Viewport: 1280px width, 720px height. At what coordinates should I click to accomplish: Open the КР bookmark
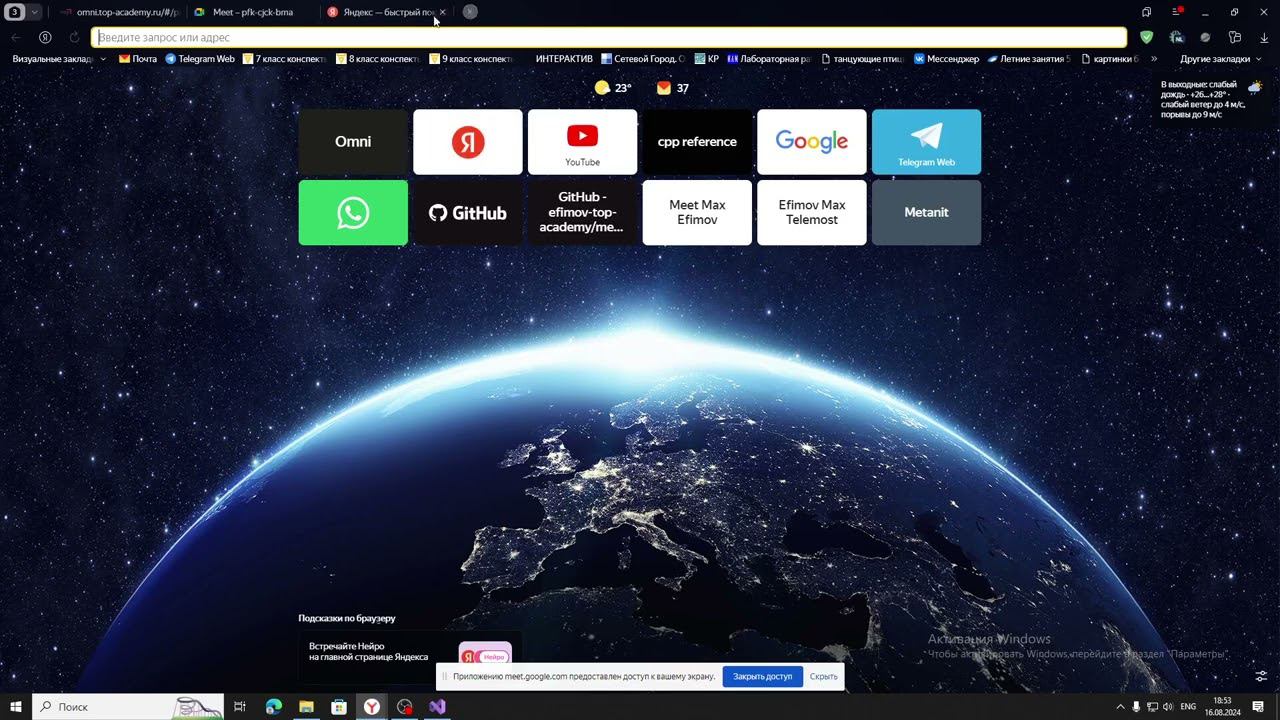tap(707, 59)
